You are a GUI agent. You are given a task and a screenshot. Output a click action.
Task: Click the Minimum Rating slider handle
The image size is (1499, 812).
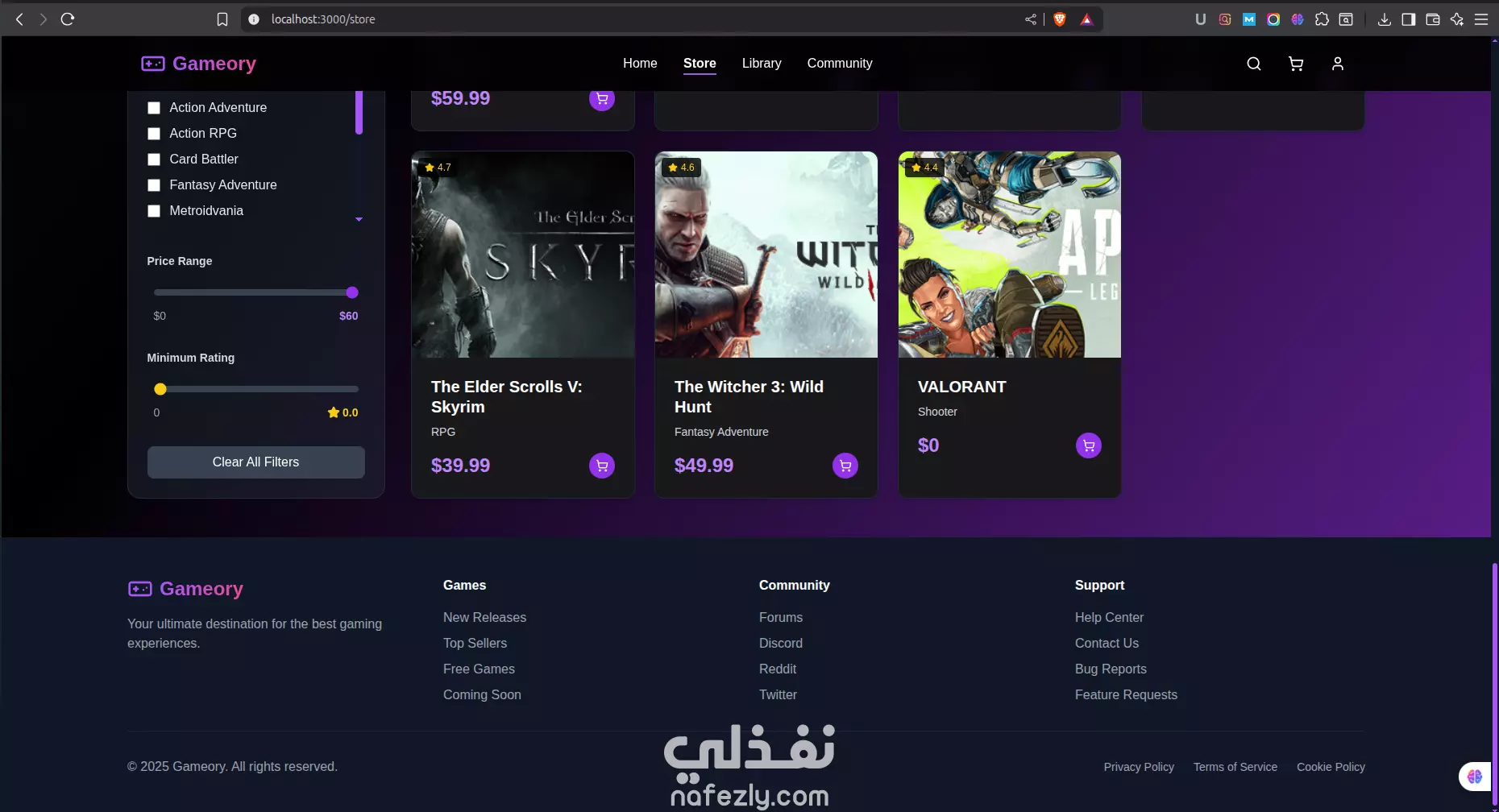(x=160, y=390)
